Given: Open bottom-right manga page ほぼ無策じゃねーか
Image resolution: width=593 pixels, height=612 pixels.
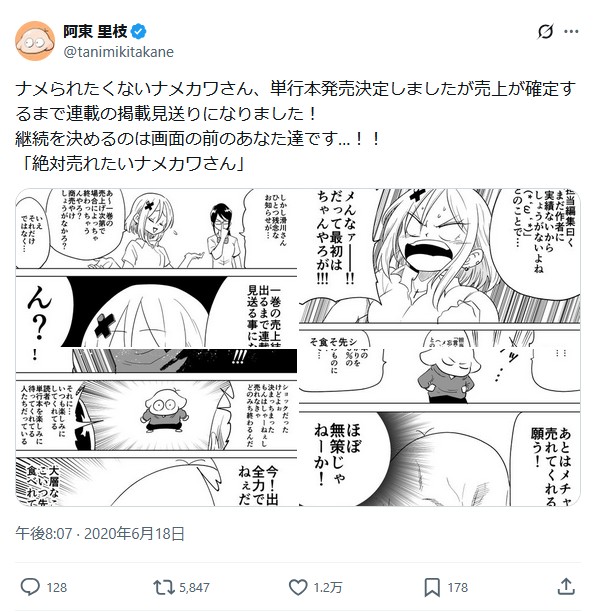Looking at the screenshot, I should (x=440, y=428).
